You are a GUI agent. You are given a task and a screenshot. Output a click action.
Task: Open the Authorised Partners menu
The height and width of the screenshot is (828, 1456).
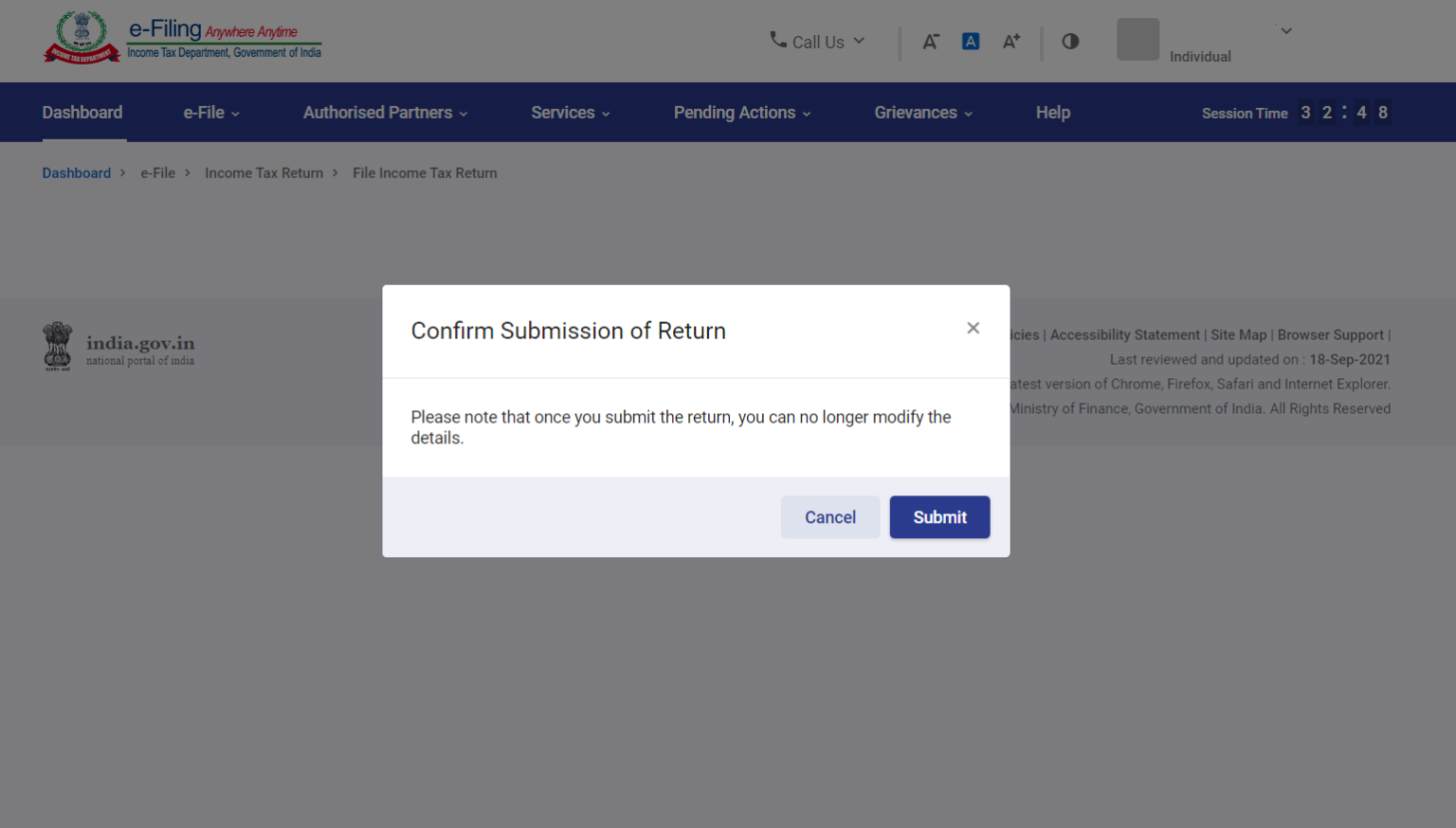click(x=385, y=113)
